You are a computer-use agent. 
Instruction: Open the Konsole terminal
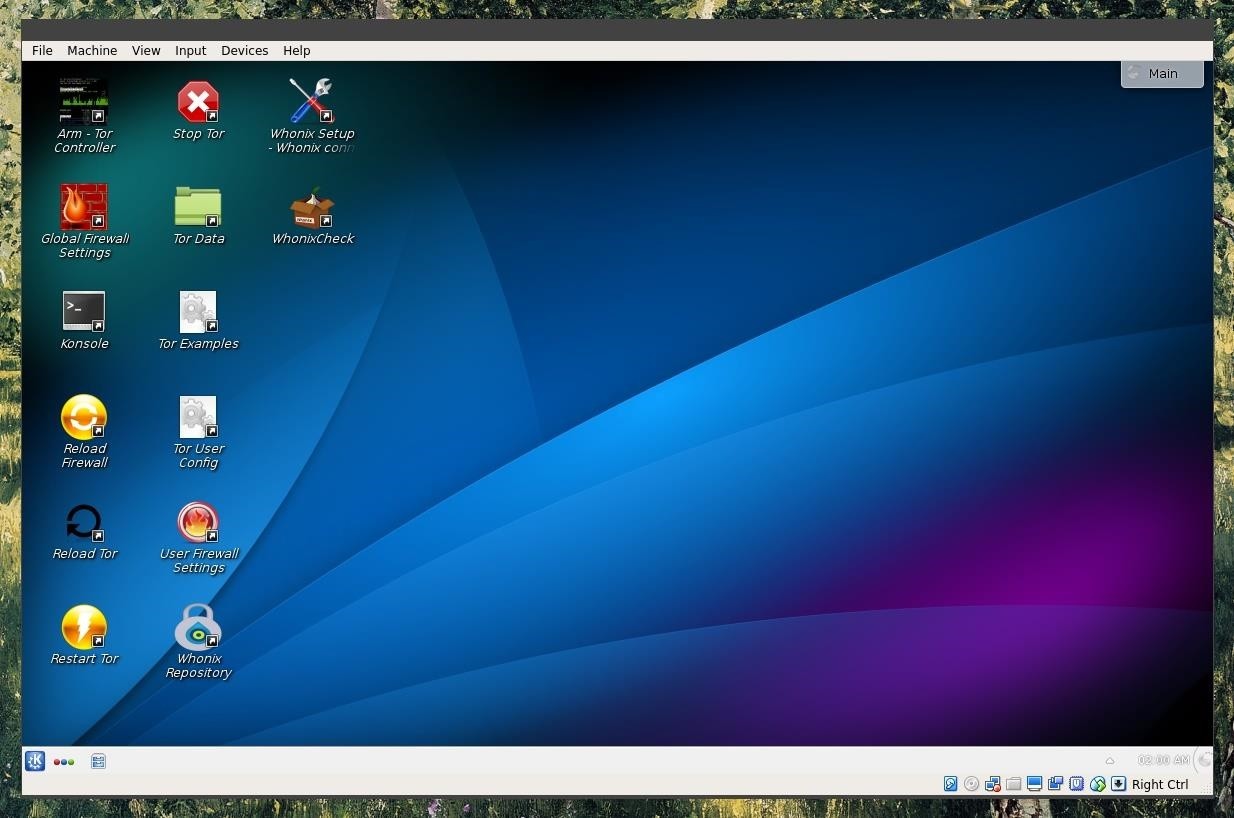tap(84, 313)
